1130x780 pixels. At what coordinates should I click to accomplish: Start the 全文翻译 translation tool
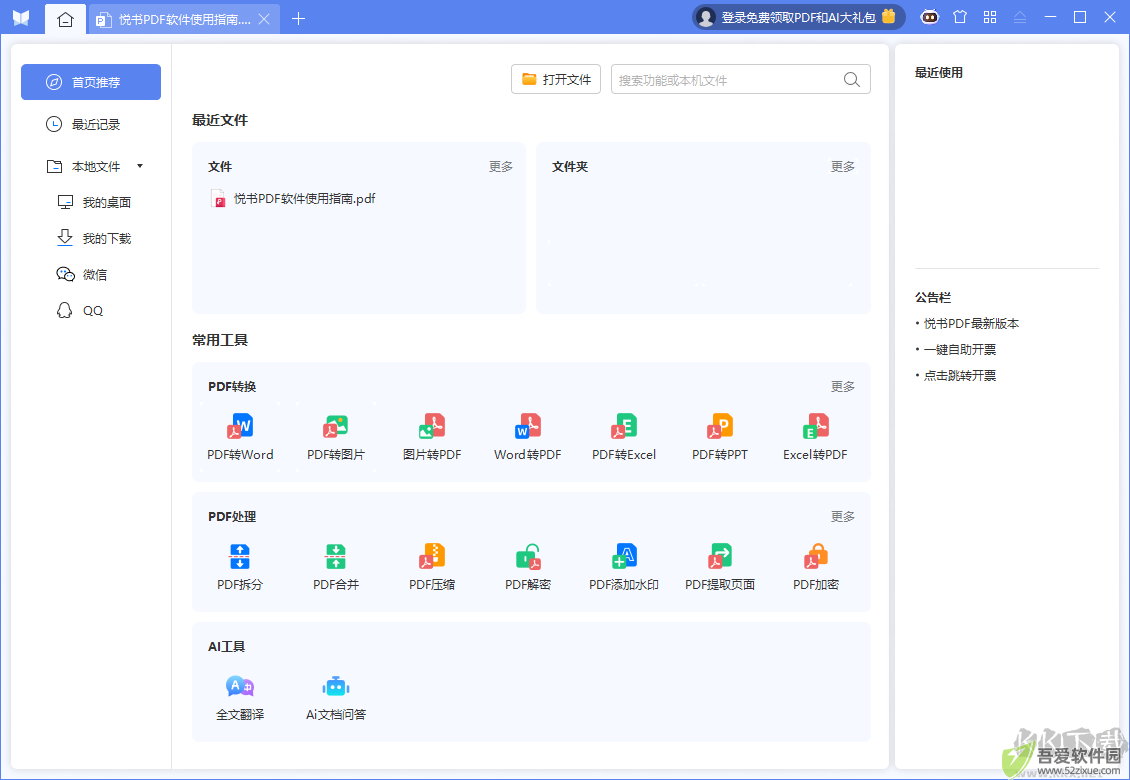tap(240, 697)
